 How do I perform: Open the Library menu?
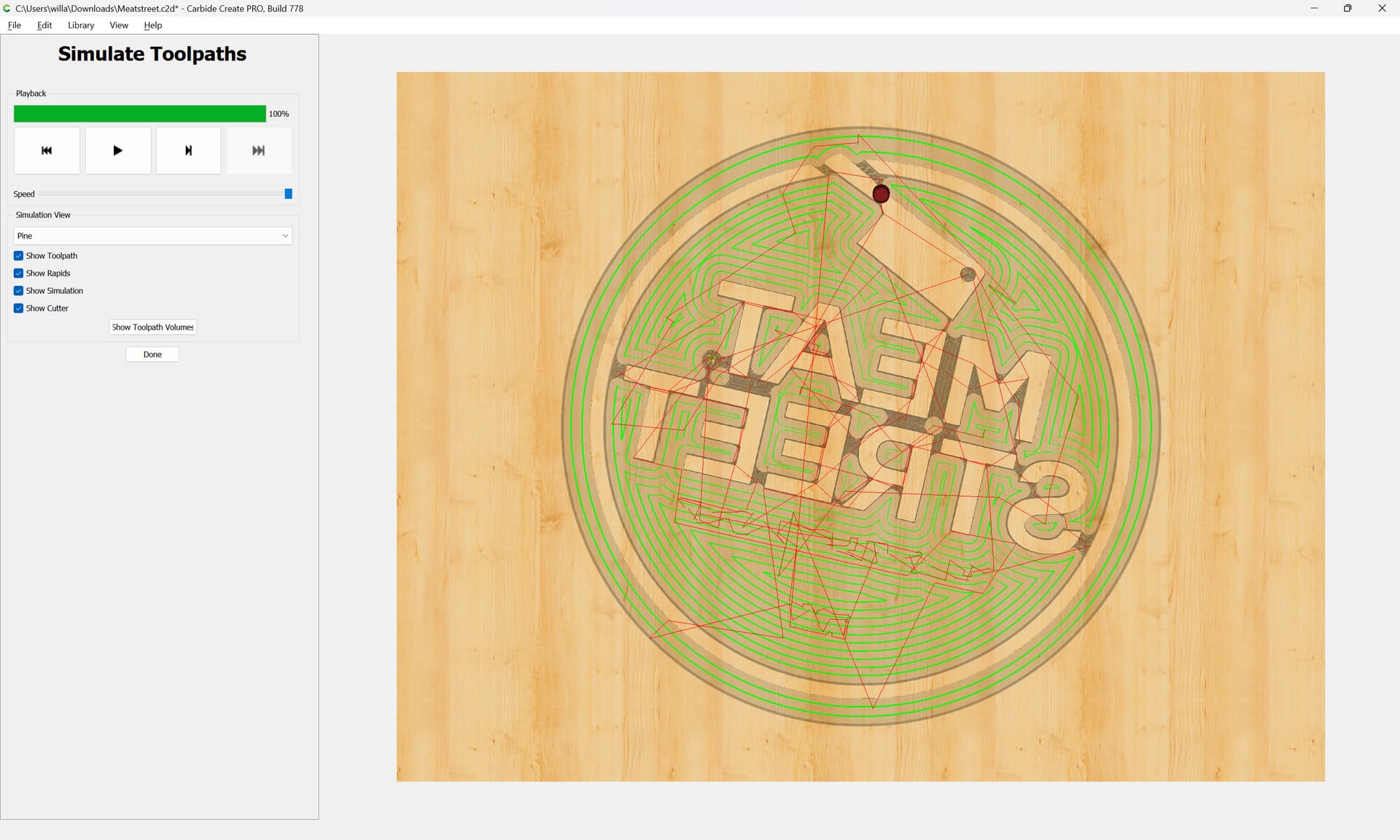point(81,25)
